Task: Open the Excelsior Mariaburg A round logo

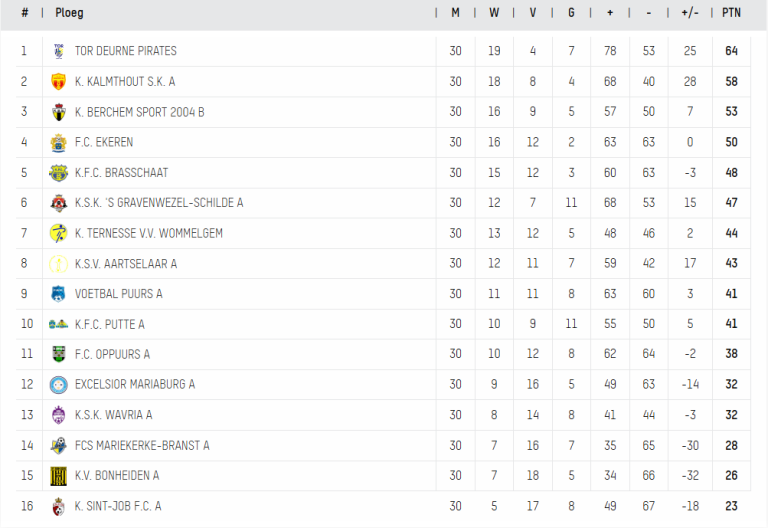Action: pyautogui.click(x=59, y=384)
